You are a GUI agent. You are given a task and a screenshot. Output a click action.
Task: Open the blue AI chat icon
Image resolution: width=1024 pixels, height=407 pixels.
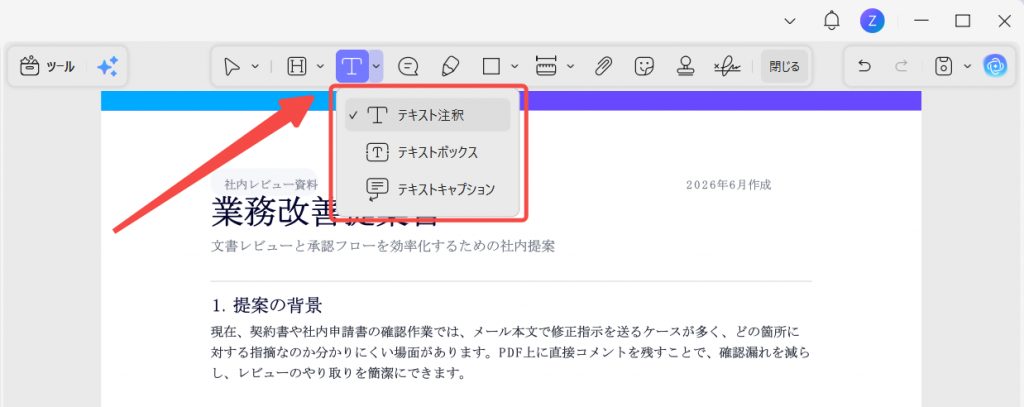(x=995, y=66)
